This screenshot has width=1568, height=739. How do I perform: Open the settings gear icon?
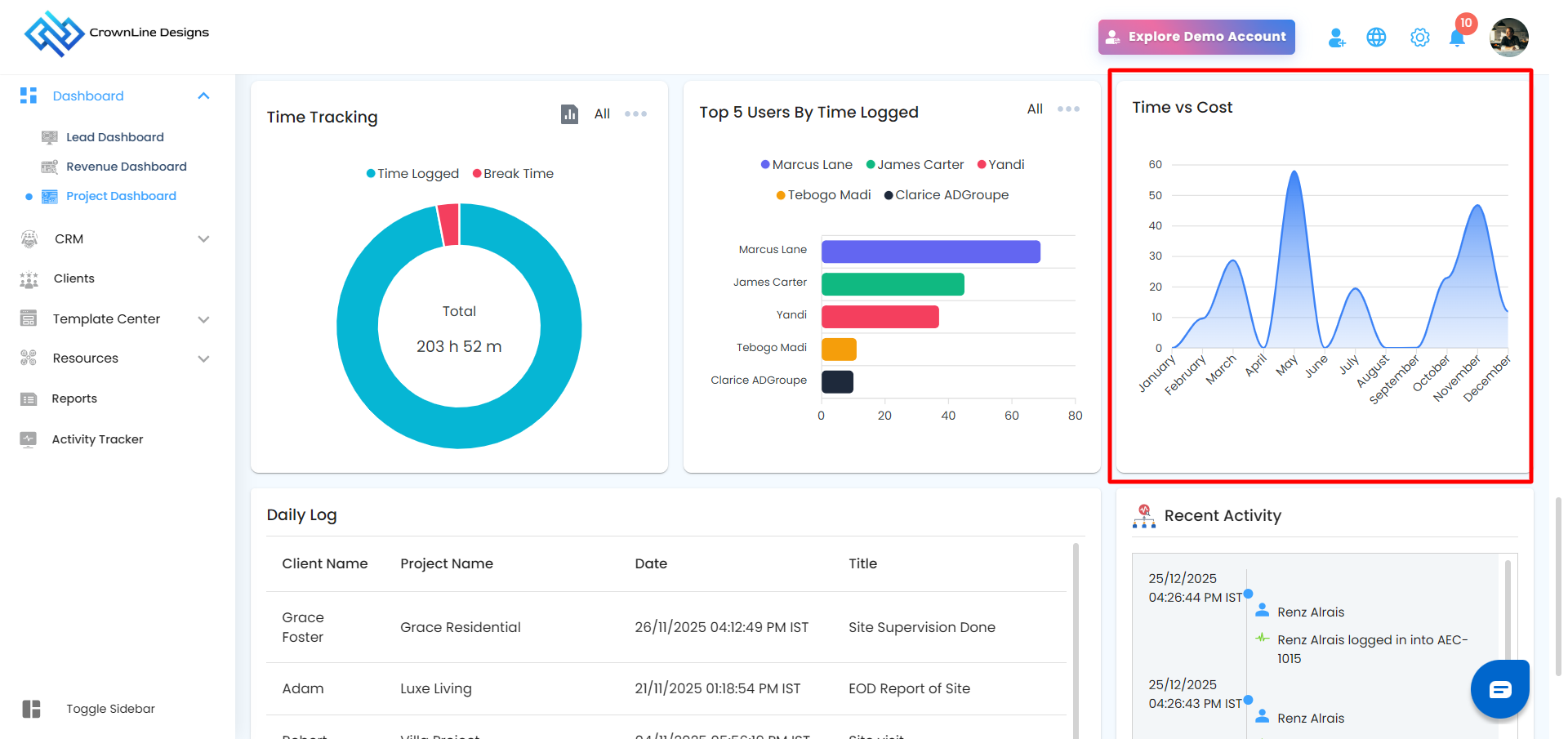click(x=1419, y=38)
